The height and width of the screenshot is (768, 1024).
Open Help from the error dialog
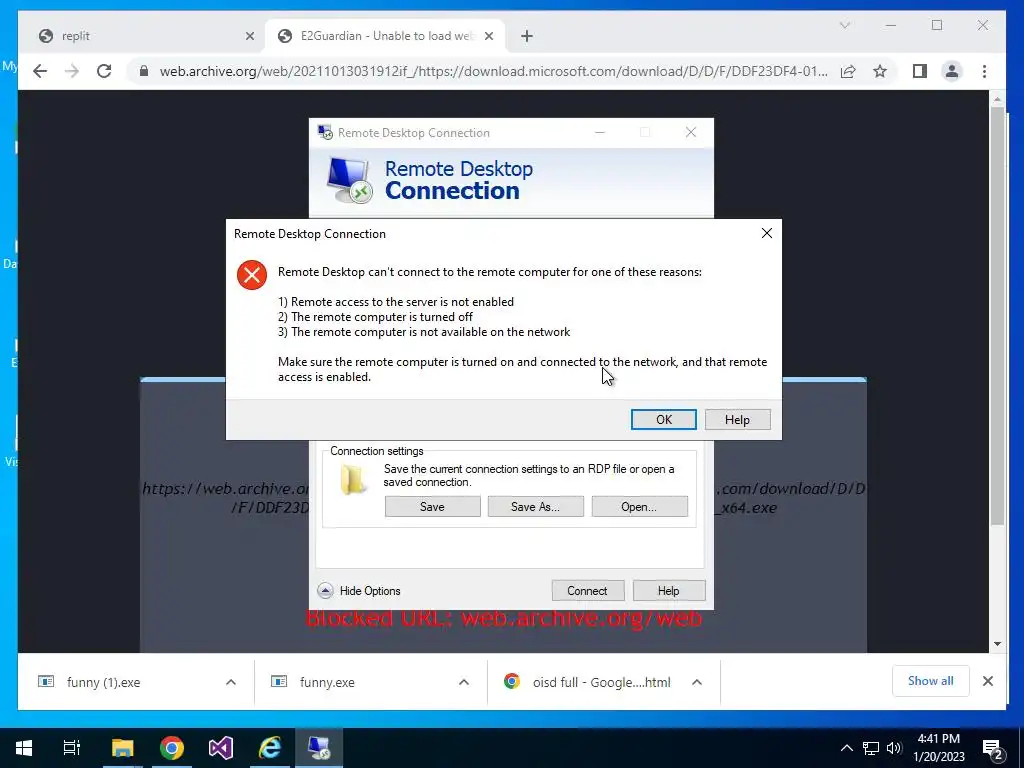pos(737,419)
